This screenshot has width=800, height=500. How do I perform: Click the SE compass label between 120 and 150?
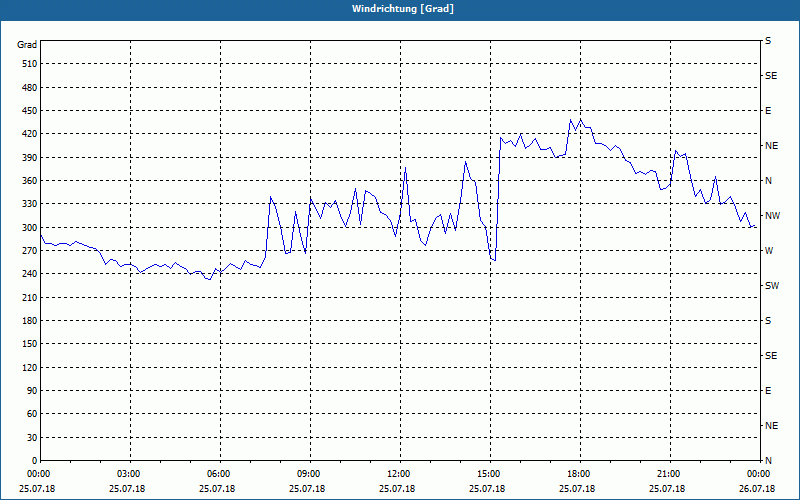pos(771,356)
